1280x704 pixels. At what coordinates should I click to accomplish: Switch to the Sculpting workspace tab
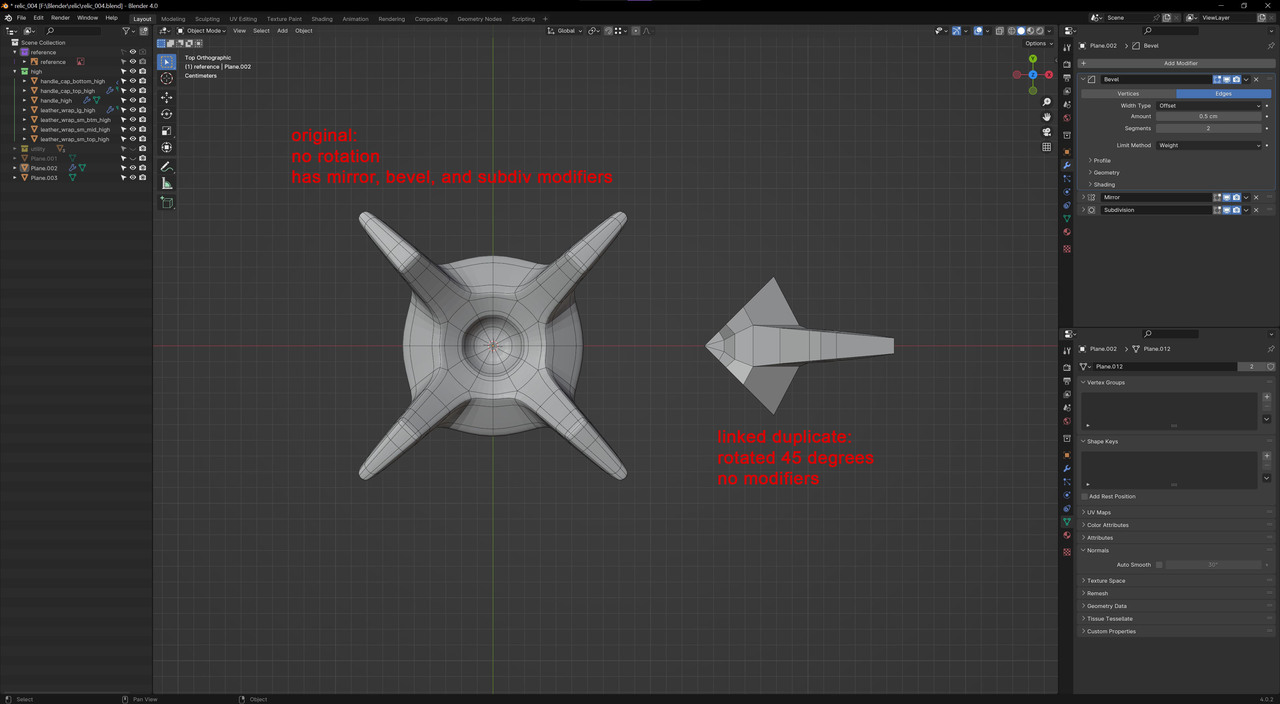(207, 19)
